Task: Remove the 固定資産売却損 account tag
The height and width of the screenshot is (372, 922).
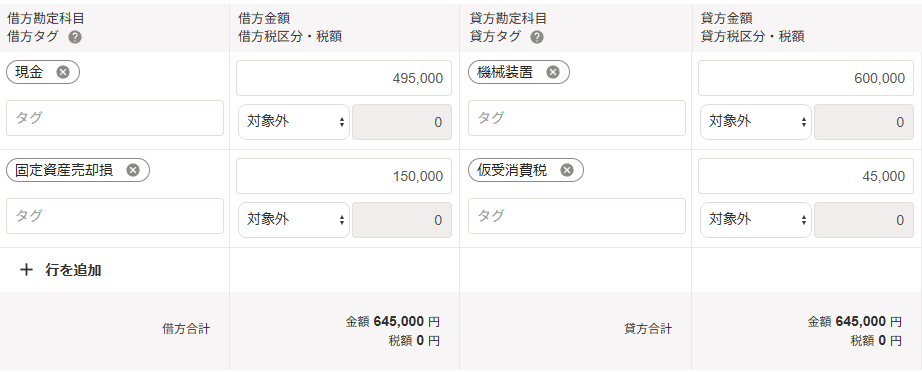Action: pyautogui.click(x=133, y=170)
